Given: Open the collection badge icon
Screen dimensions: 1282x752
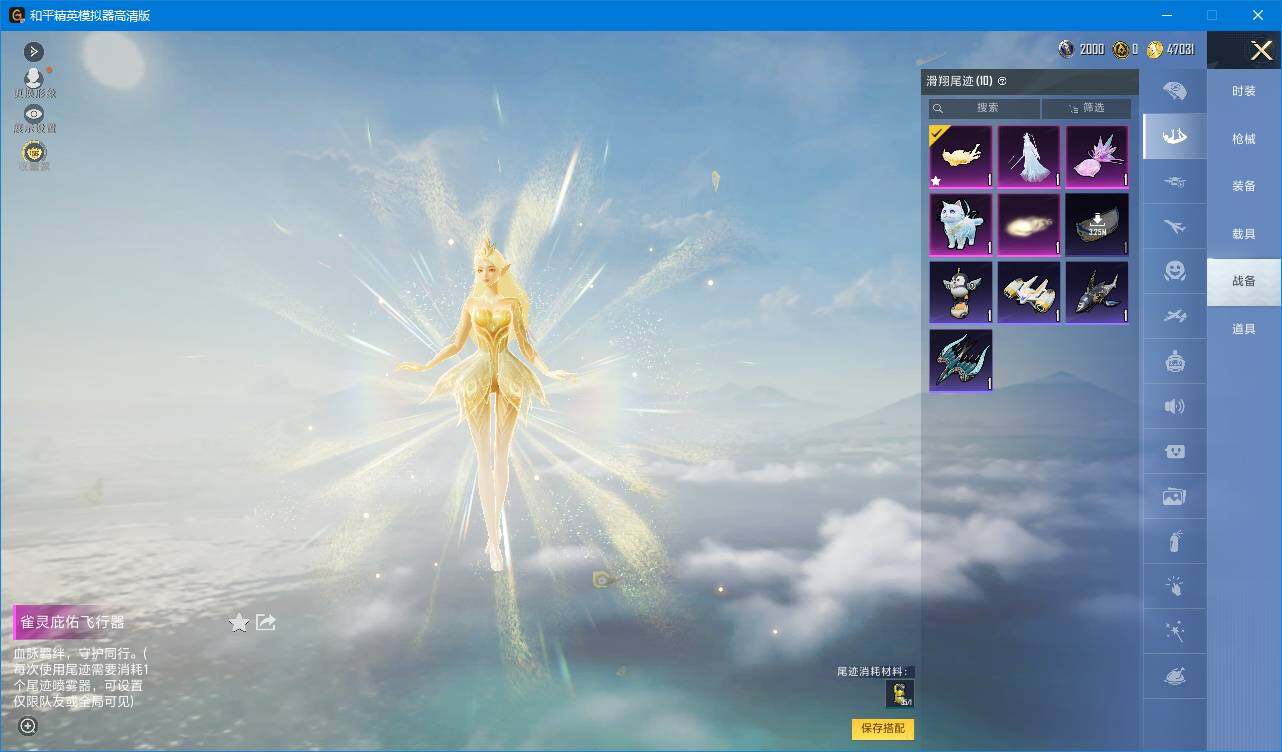Looking at the screenshot, I should click(34, 153).
